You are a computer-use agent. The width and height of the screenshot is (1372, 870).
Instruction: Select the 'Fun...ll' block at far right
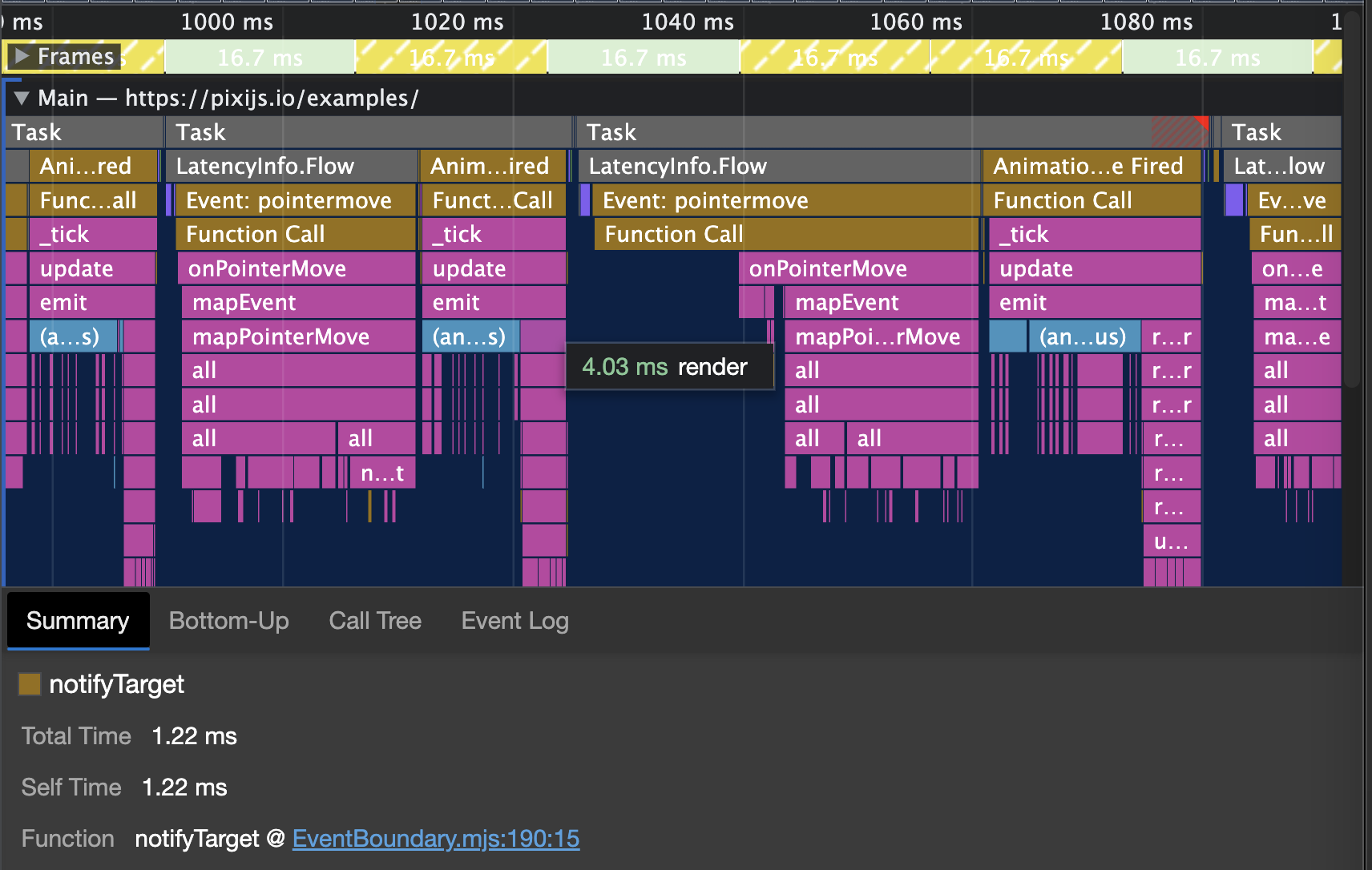(x=1295, y=234)
